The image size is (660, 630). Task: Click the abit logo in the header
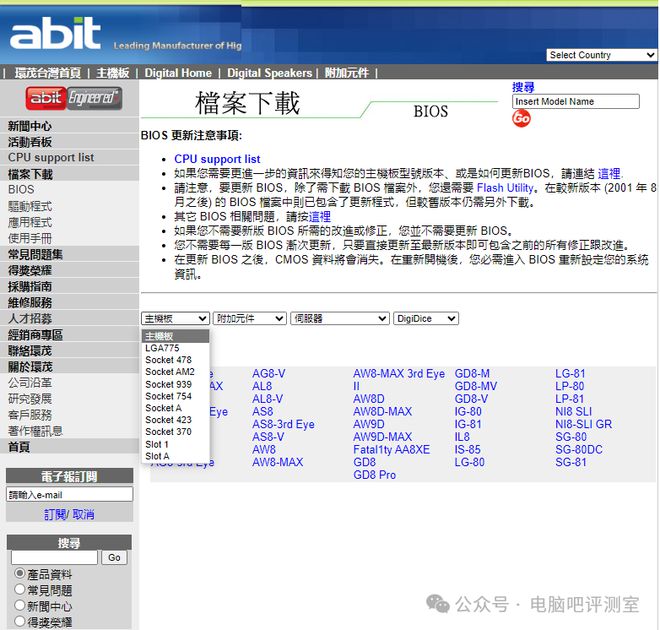click(x=55, y=33)
